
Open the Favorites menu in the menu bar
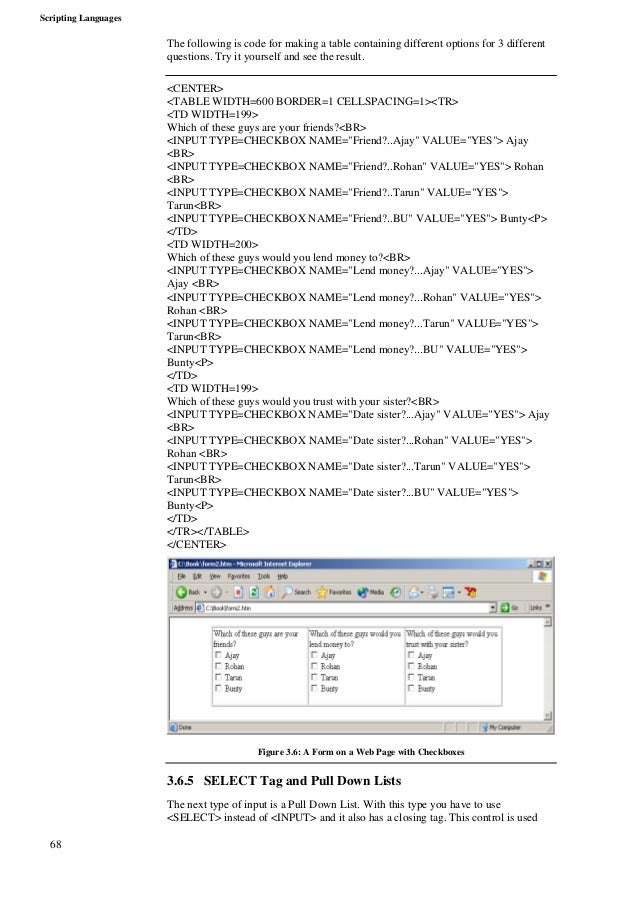tap(238, 576)
